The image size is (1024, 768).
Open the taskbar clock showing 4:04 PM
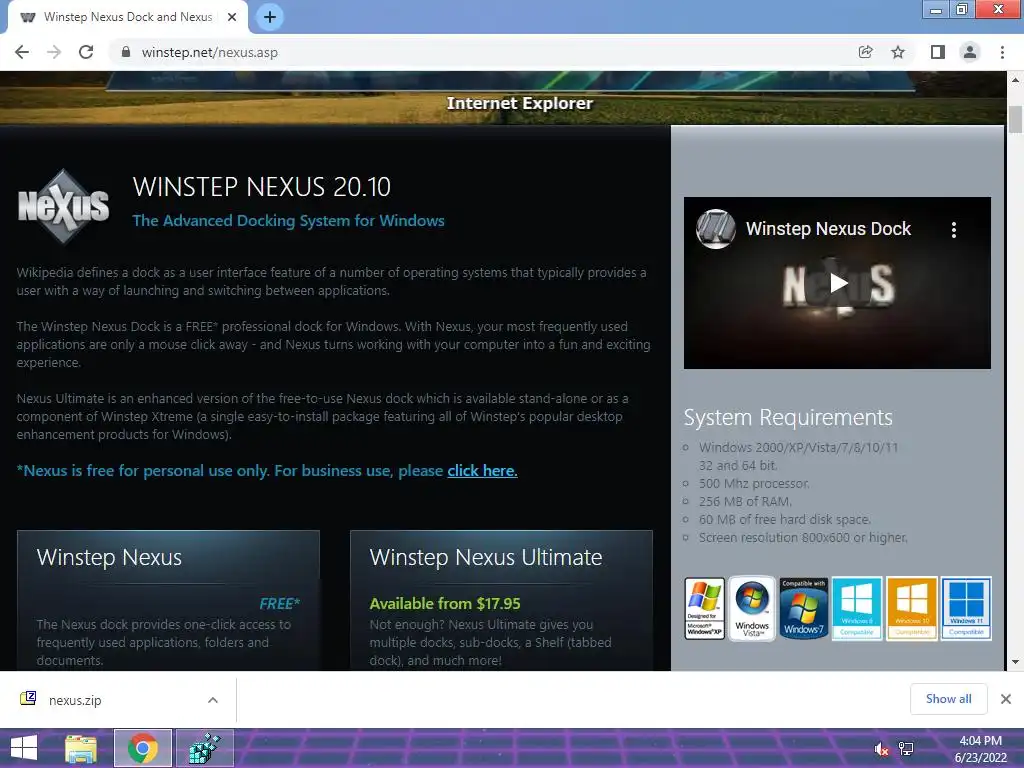pos(980,749)
